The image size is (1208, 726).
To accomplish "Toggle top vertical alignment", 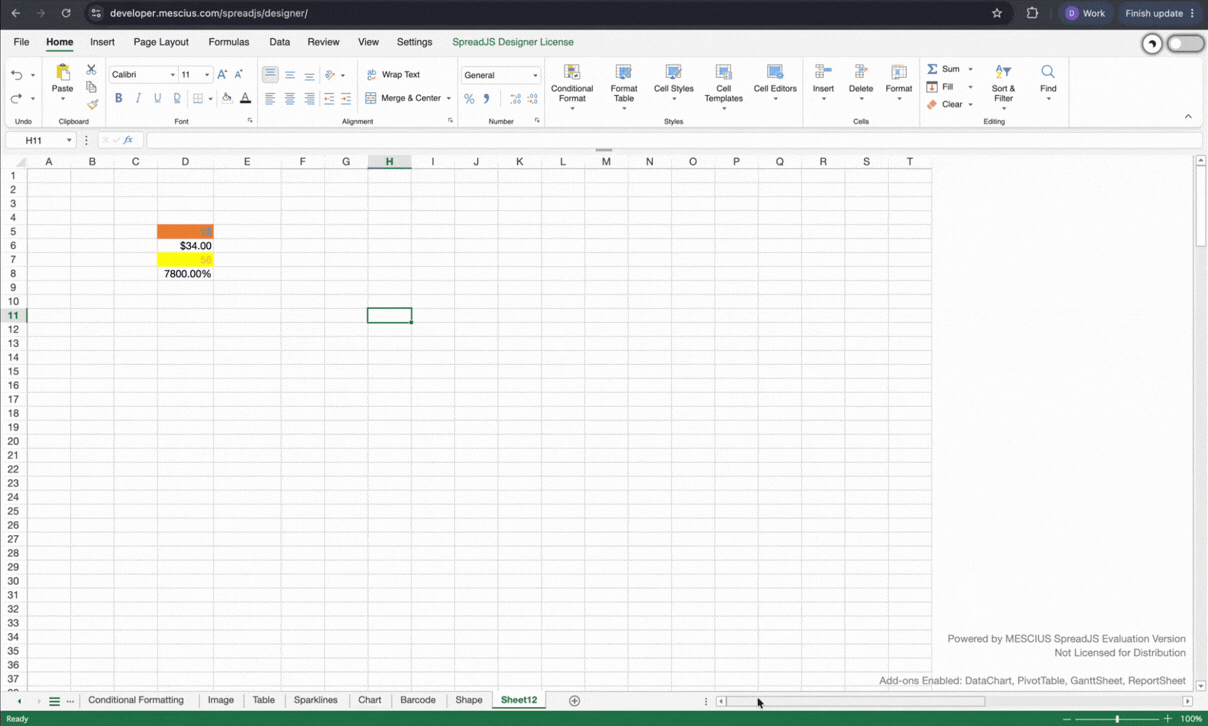I will (270, 75).
